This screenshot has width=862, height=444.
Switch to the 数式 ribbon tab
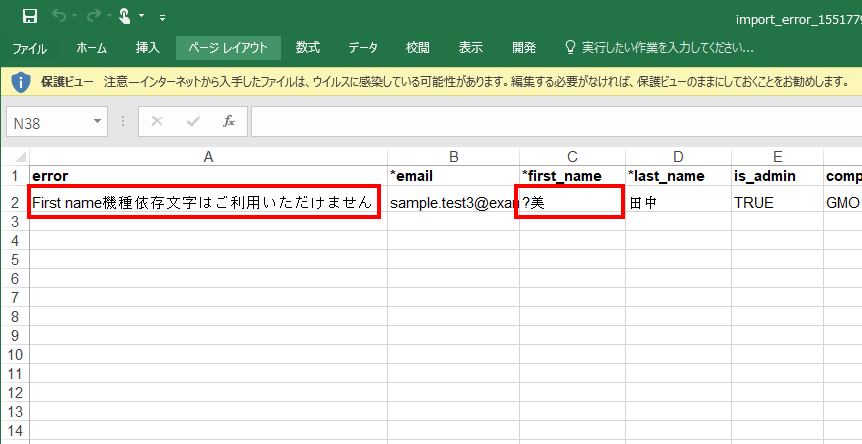tap(307, 48)
